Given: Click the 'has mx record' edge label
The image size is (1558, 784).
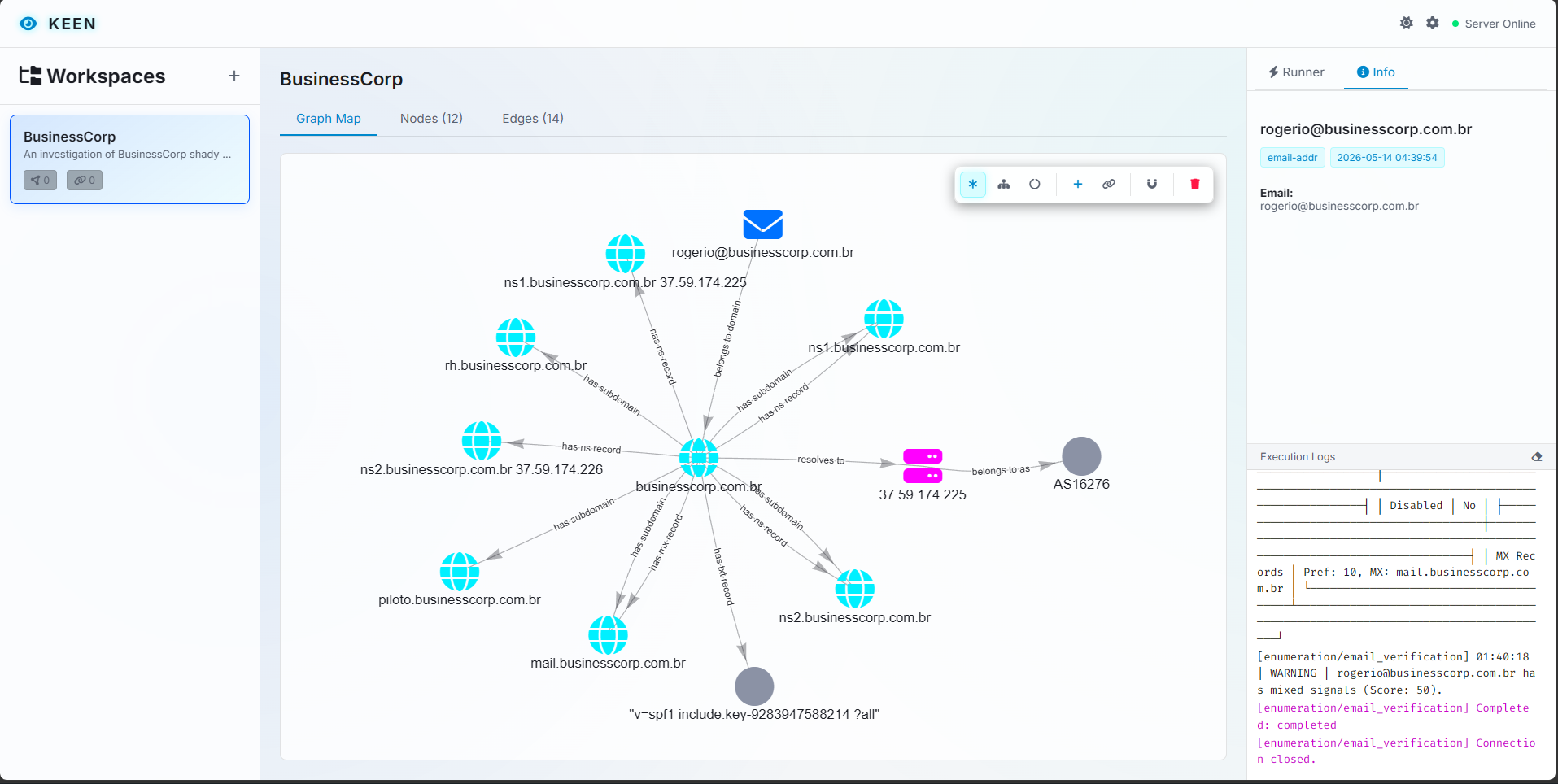Looking at the screenshot, I should (x=666, y=542).
